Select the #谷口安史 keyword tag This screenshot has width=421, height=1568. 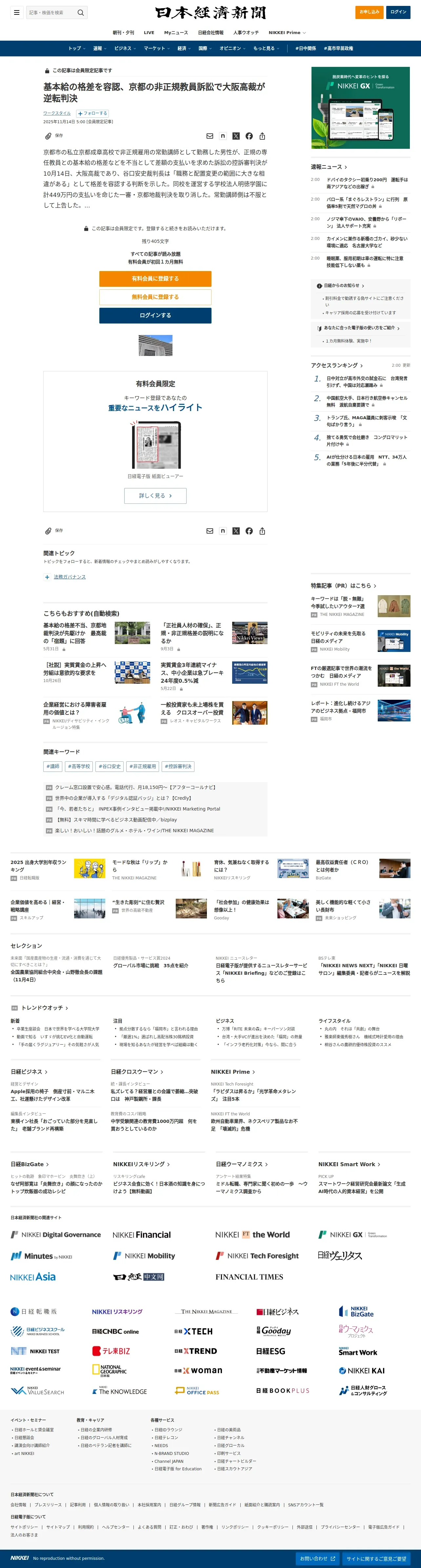click(x=109, y=766)
